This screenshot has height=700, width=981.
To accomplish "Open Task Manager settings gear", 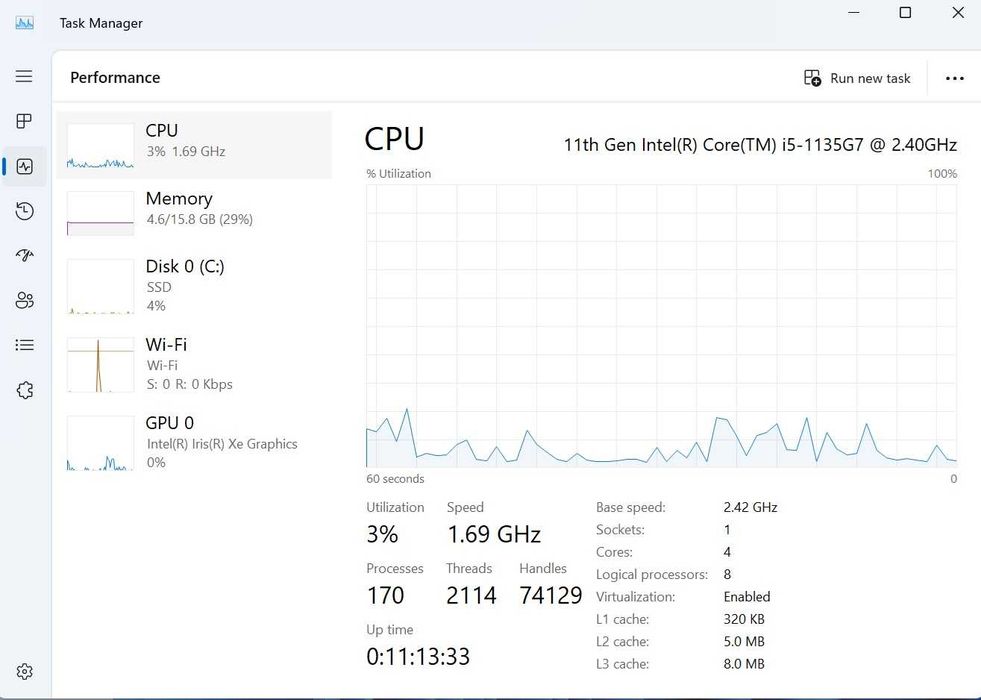I will pyautogui.click(x=24, y=672).
